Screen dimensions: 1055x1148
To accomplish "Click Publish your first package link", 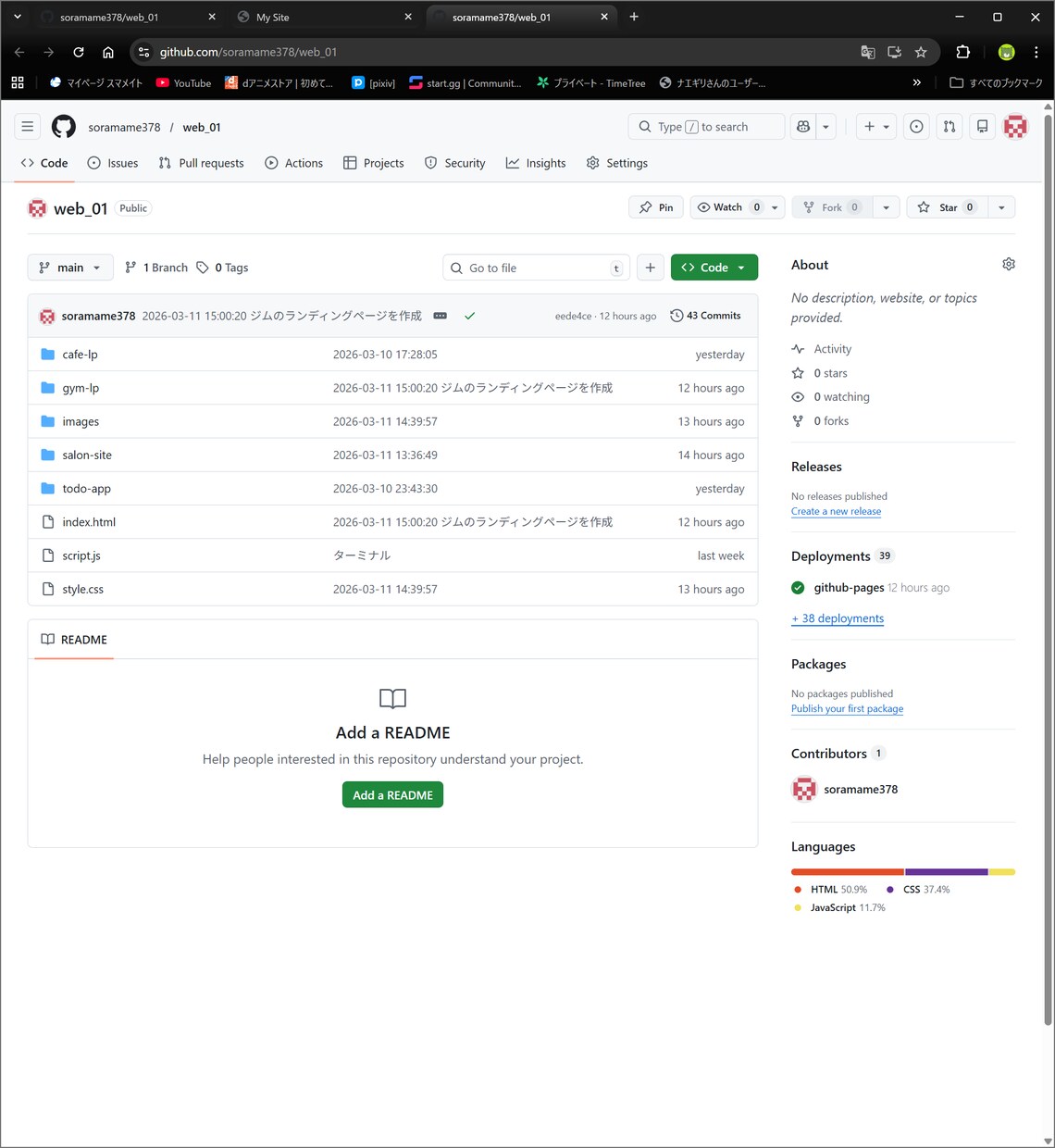I will pyautogui.click(x=847, y=708).
